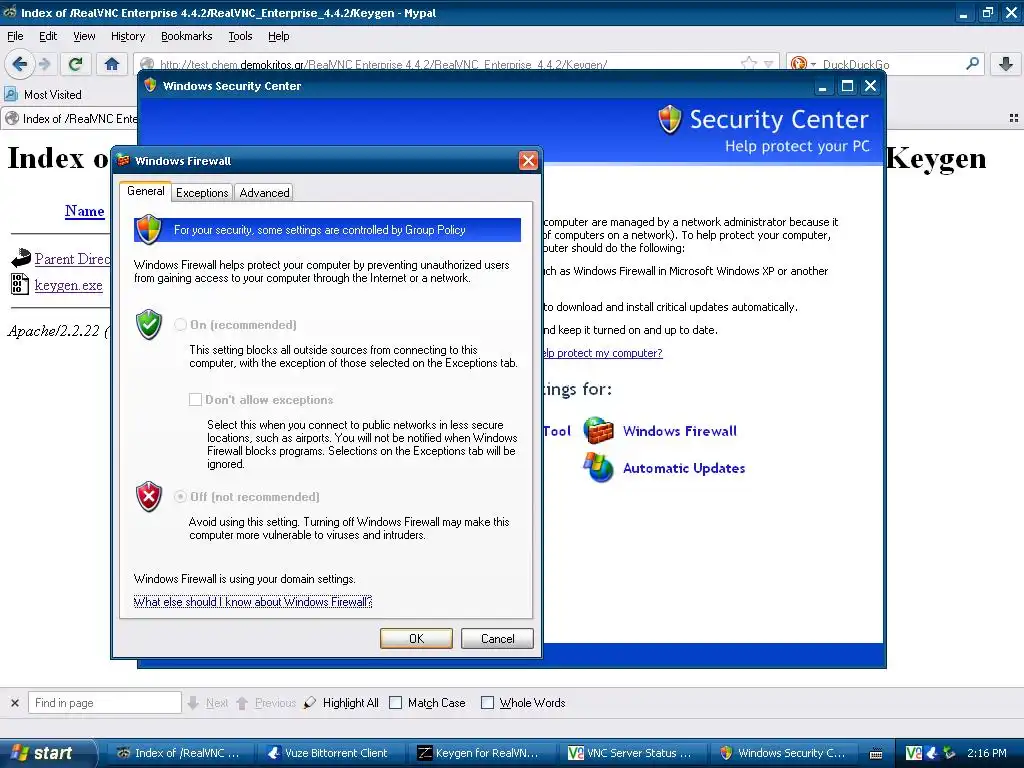
Task: Click the keygen.exe file icon
Action: [x=20, y=284]
